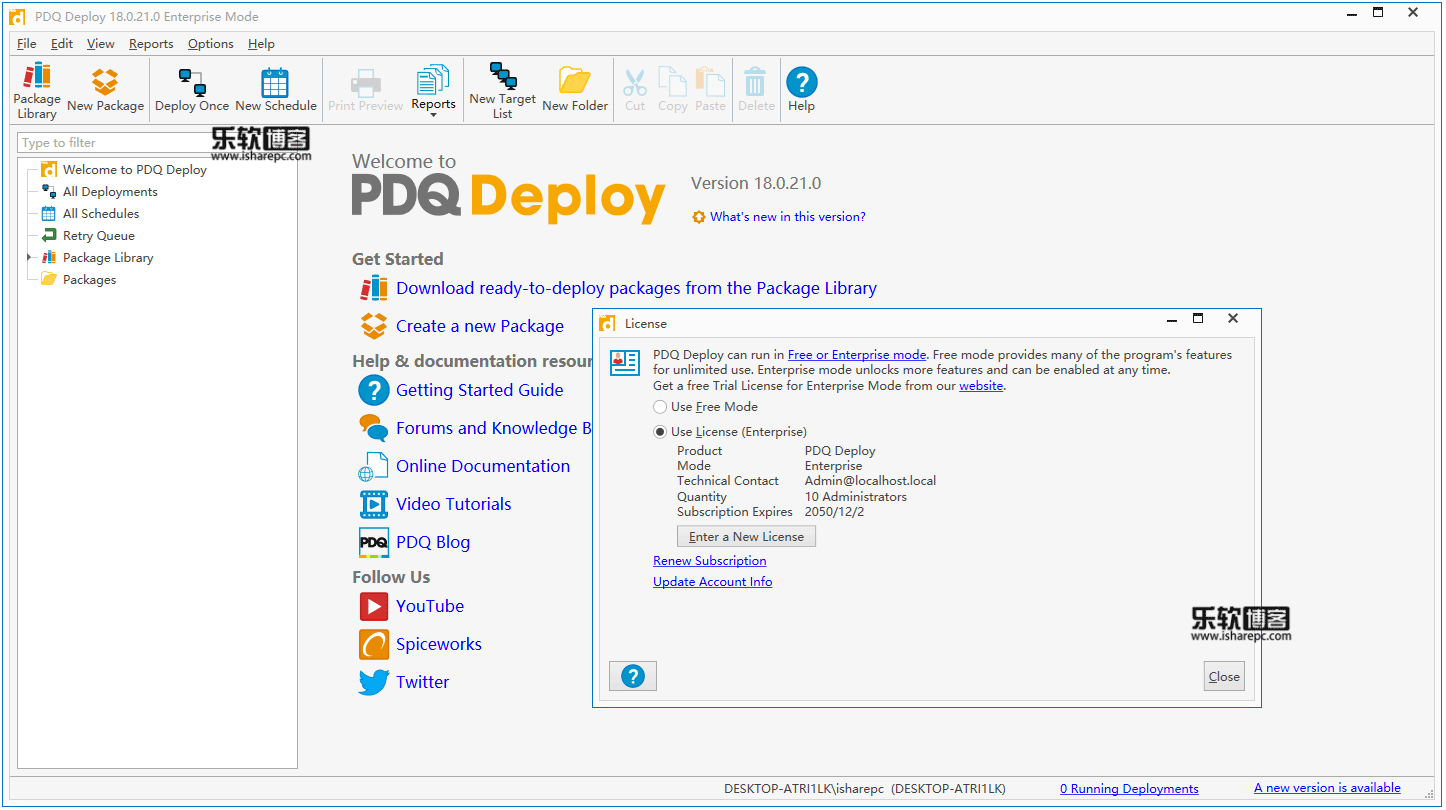Visit the PDQ Blog link
The width and height of the screenshot is (1446, 810).
[433, 542]
